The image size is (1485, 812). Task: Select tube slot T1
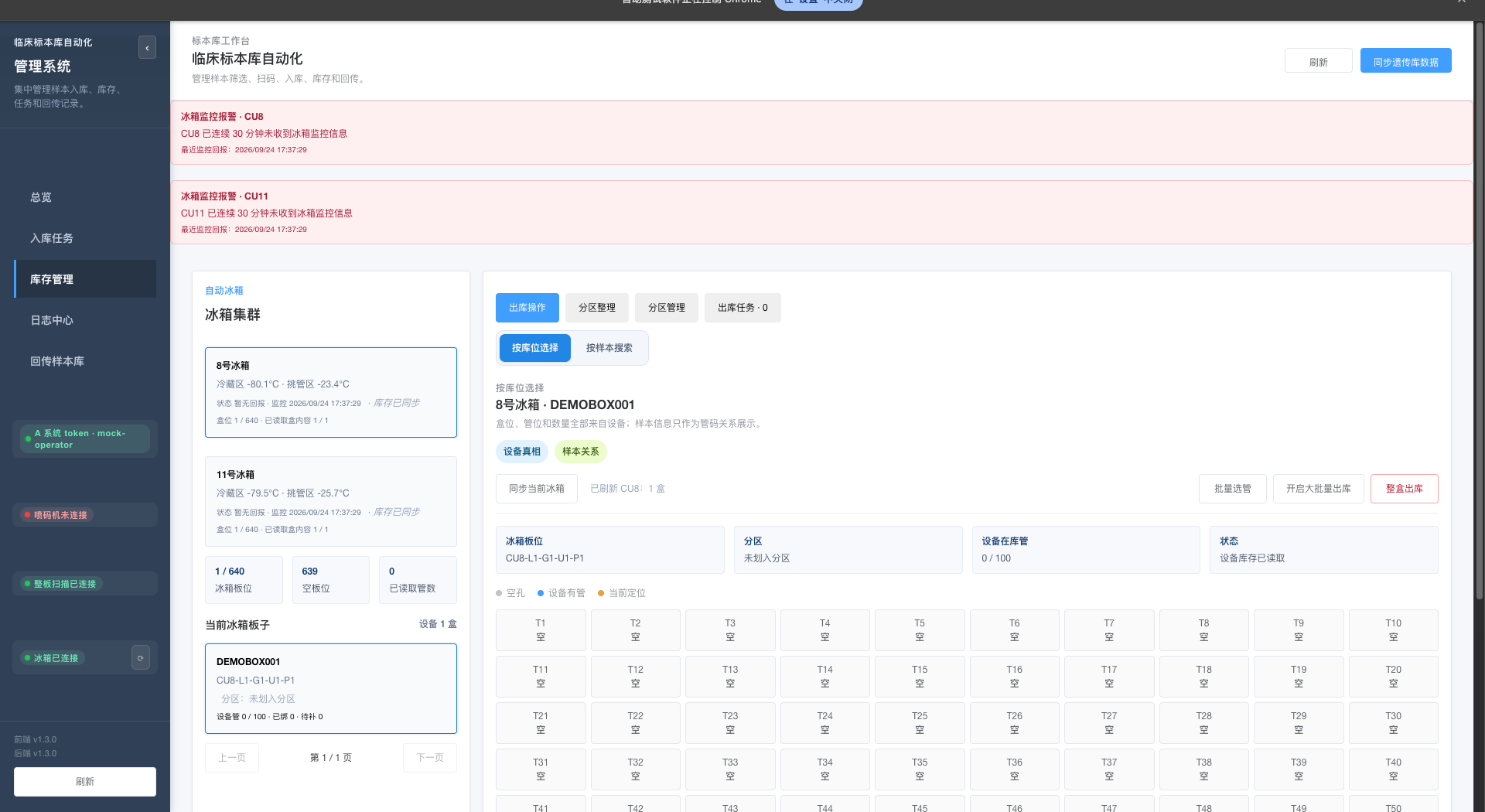(541, 630)
